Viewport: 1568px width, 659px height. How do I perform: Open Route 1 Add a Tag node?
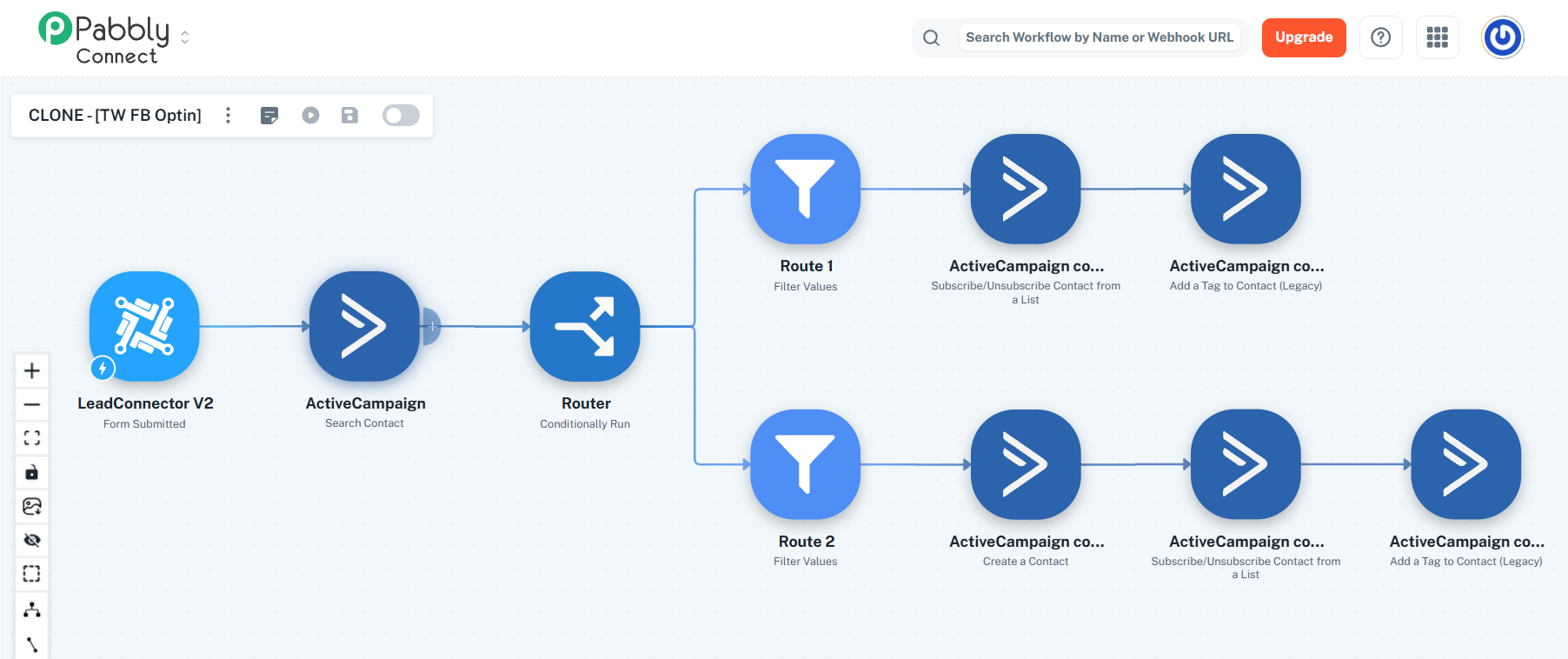(1246, 189)
